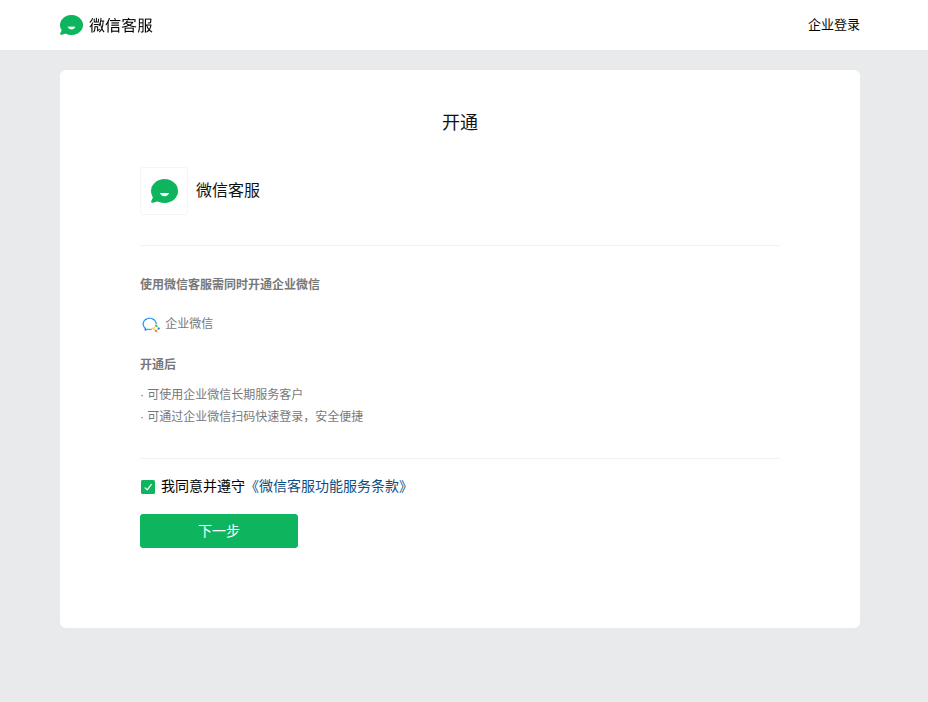Click the green 下一步 button
This screenshot has height=702, width=928.
click(x=219, y=531)
